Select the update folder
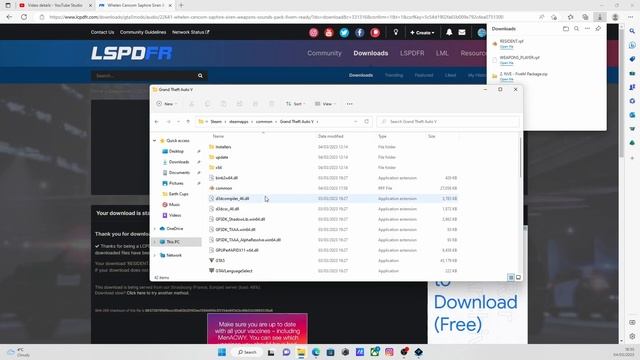Image resolution: width=640 pixels, height=360 pixels. tap(222, 157)
